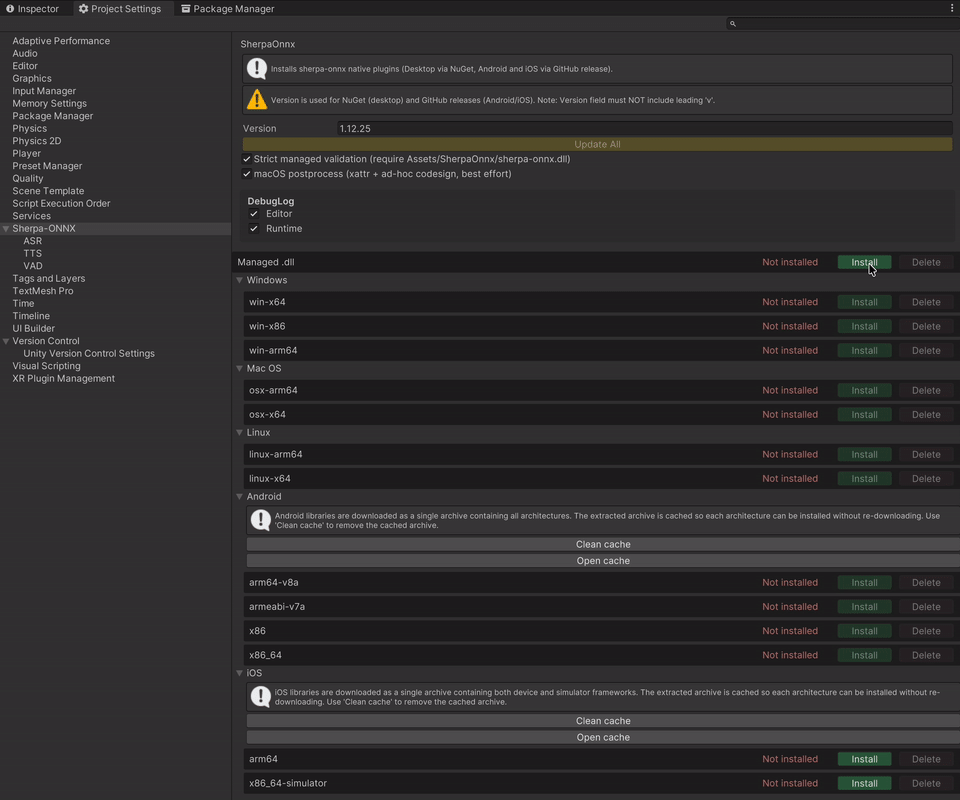Screen dimensions: 960x800
Task: Install iOS arm64 framework
Action: (864, 759)
